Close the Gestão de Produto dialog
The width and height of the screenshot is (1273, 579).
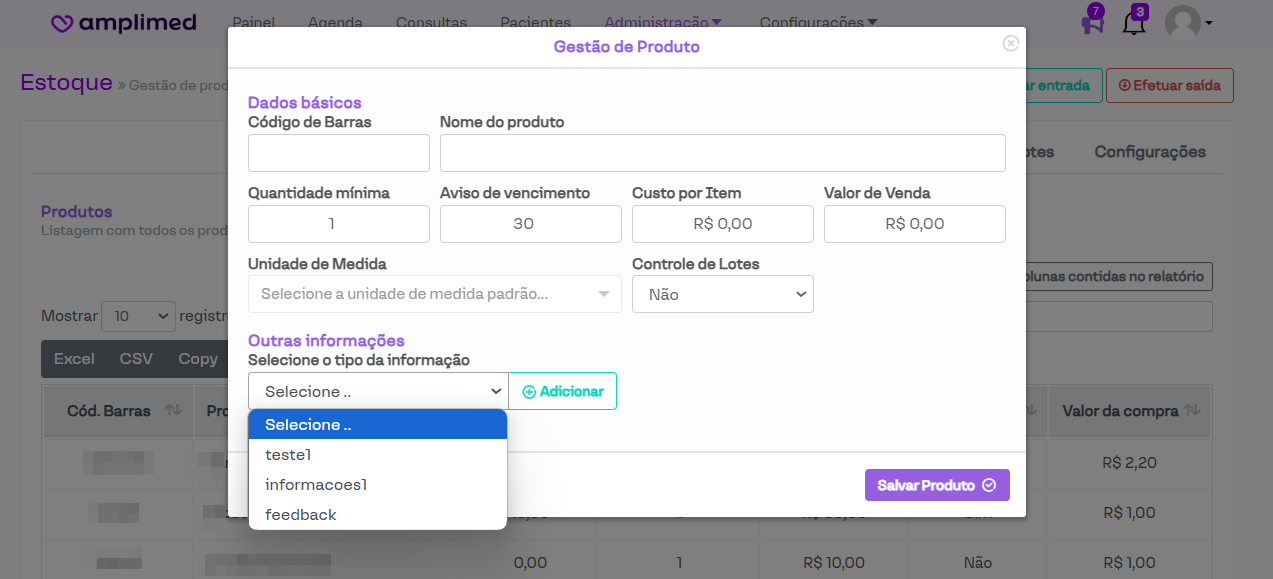point(1011,44)
